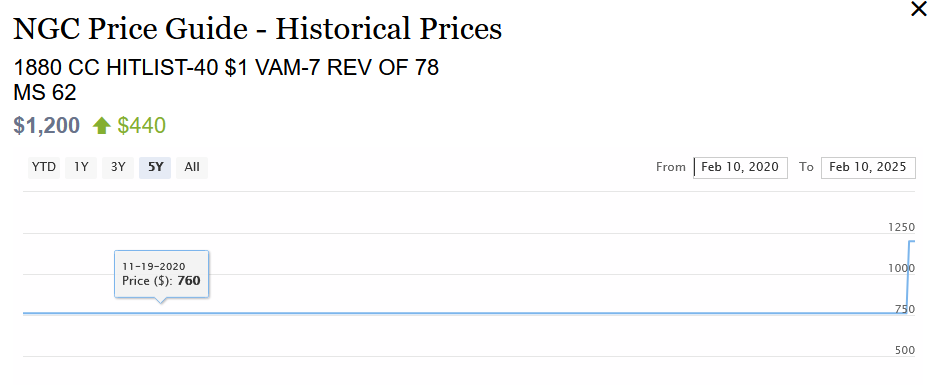Click the 1880 CC VAM-7 coin title
Viewport: 937px width, 385px height.
(226, 68)
